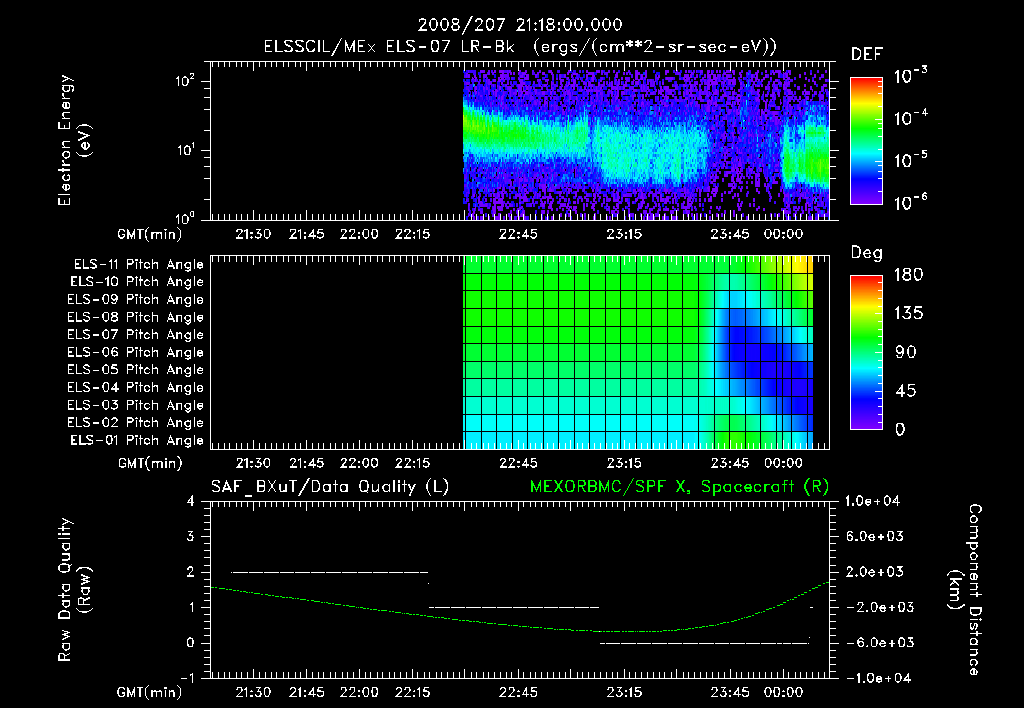1024x708 pixels.
Task: Click the 90 value on Deg scale
Action: pyautogui.click(x=905, y=352)
